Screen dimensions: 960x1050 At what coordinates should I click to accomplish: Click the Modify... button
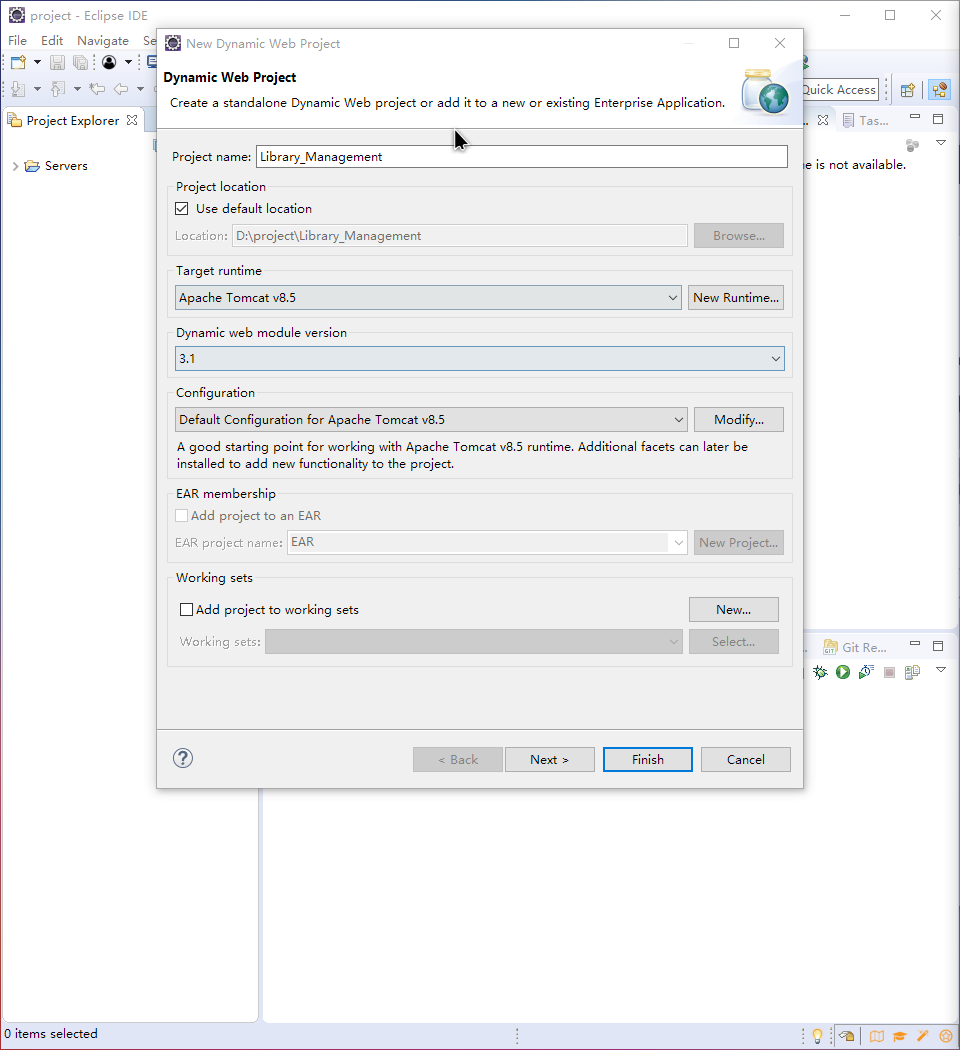(x=738, y=419)
